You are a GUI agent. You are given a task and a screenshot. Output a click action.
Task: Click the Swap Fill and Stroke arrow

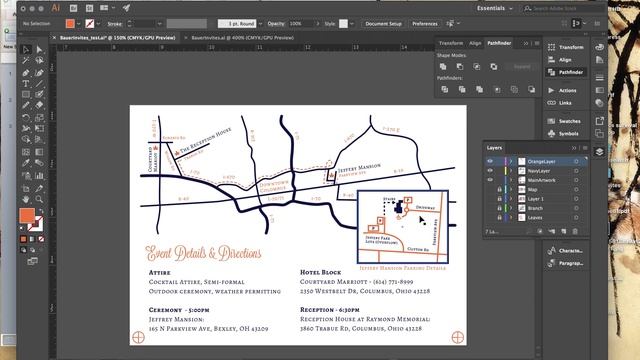point(41,211)
